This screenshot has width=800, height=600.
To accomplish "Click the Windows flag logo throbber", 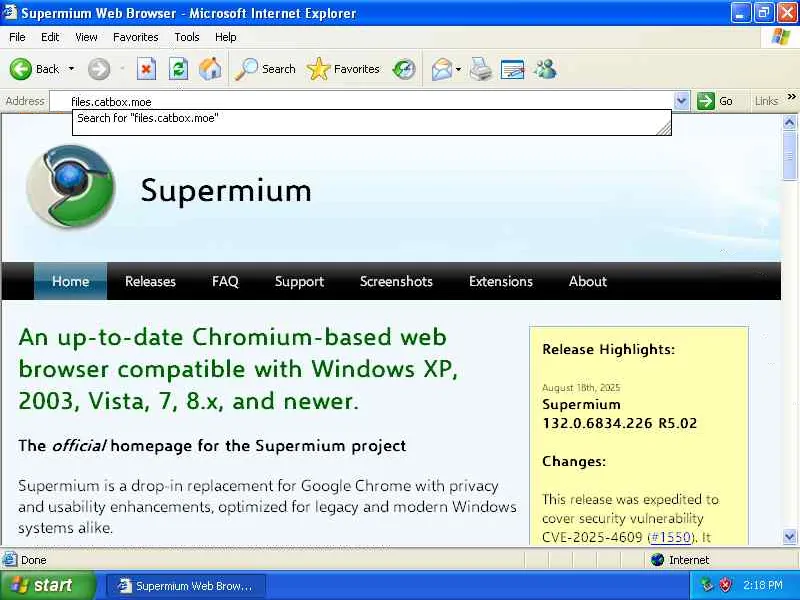I will [x=781, y=37].
